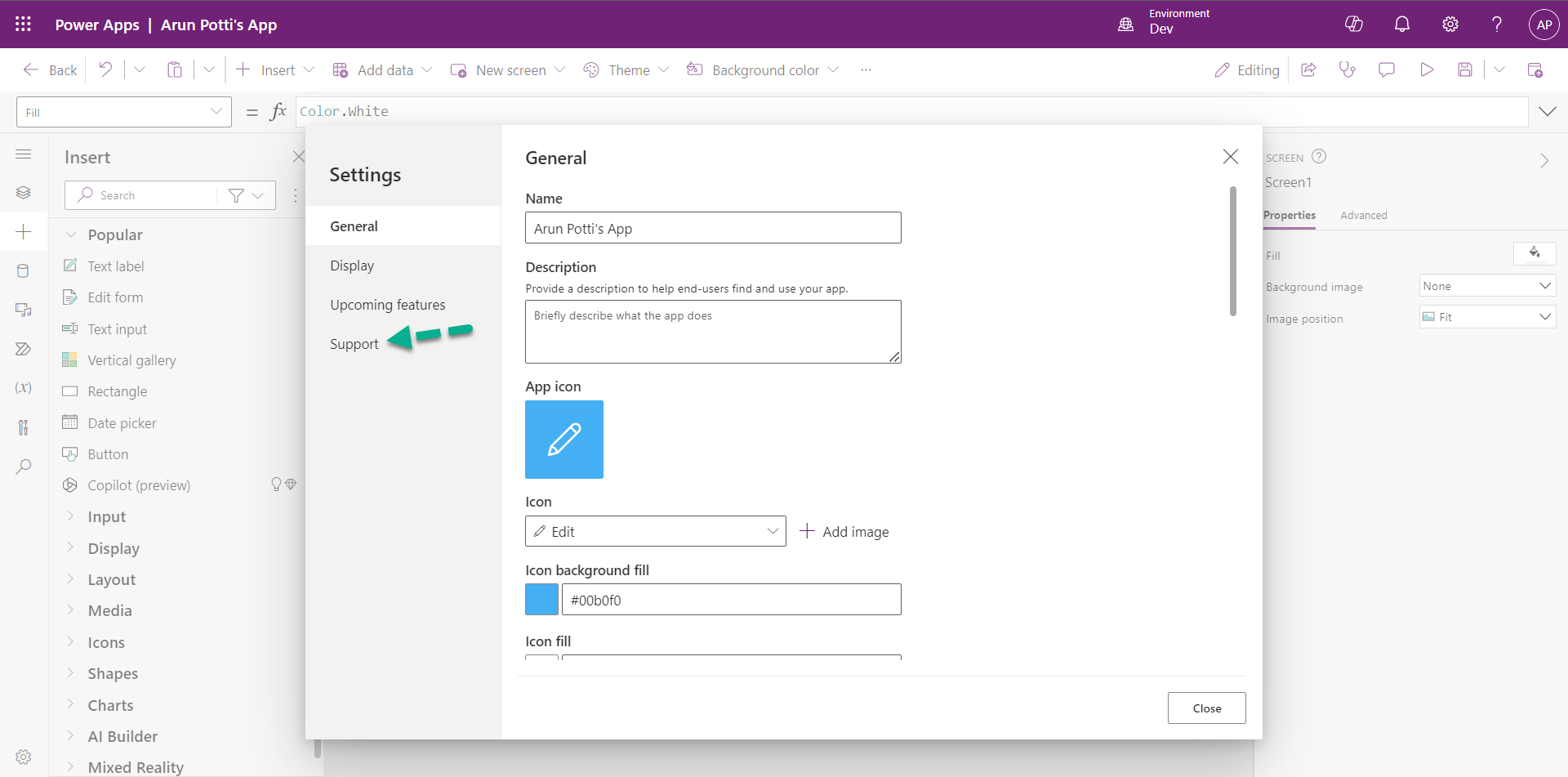1568x777 pixels.
Task: Open the Media panel in the sidebar
Action: pyautogui.click(x=24, y=310)
